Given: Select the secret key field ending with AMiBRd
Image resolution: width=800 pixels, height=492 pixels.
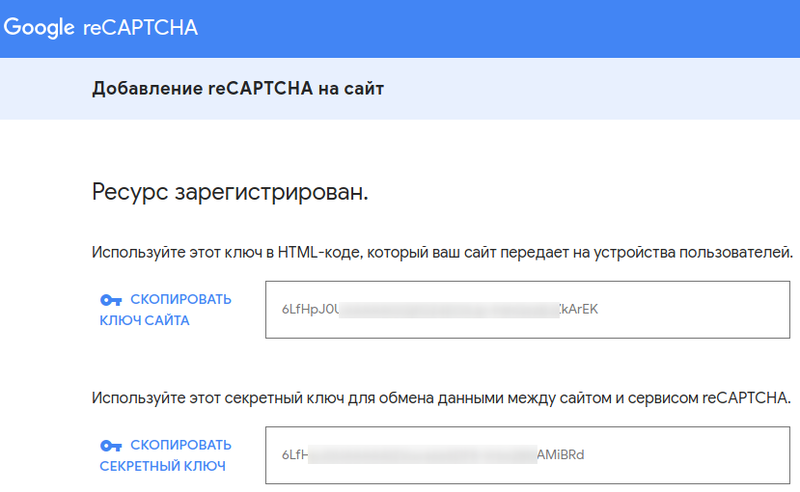Looking at the screenshot, I should pyautogui.click(x=528, y=455).
